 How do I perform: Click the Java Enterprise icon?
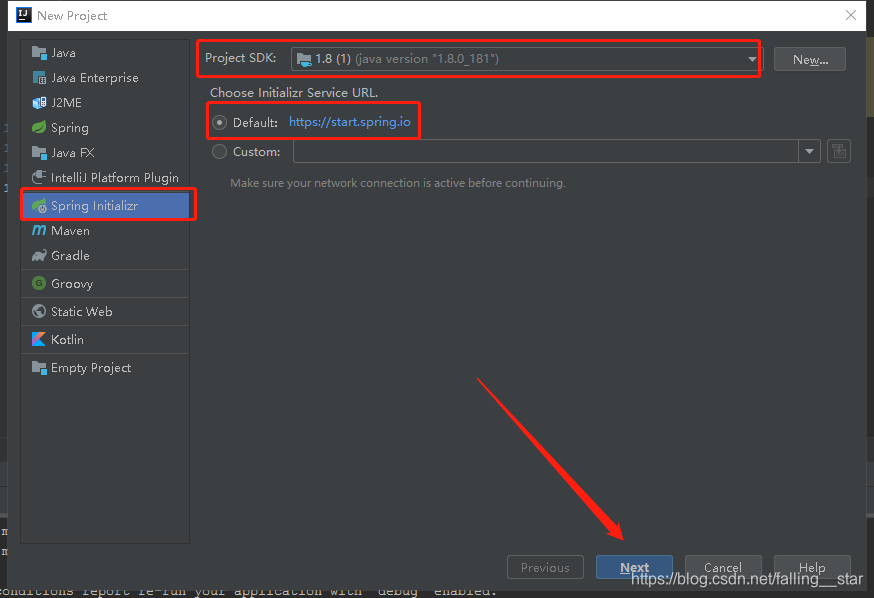click(x=39, y=78)
